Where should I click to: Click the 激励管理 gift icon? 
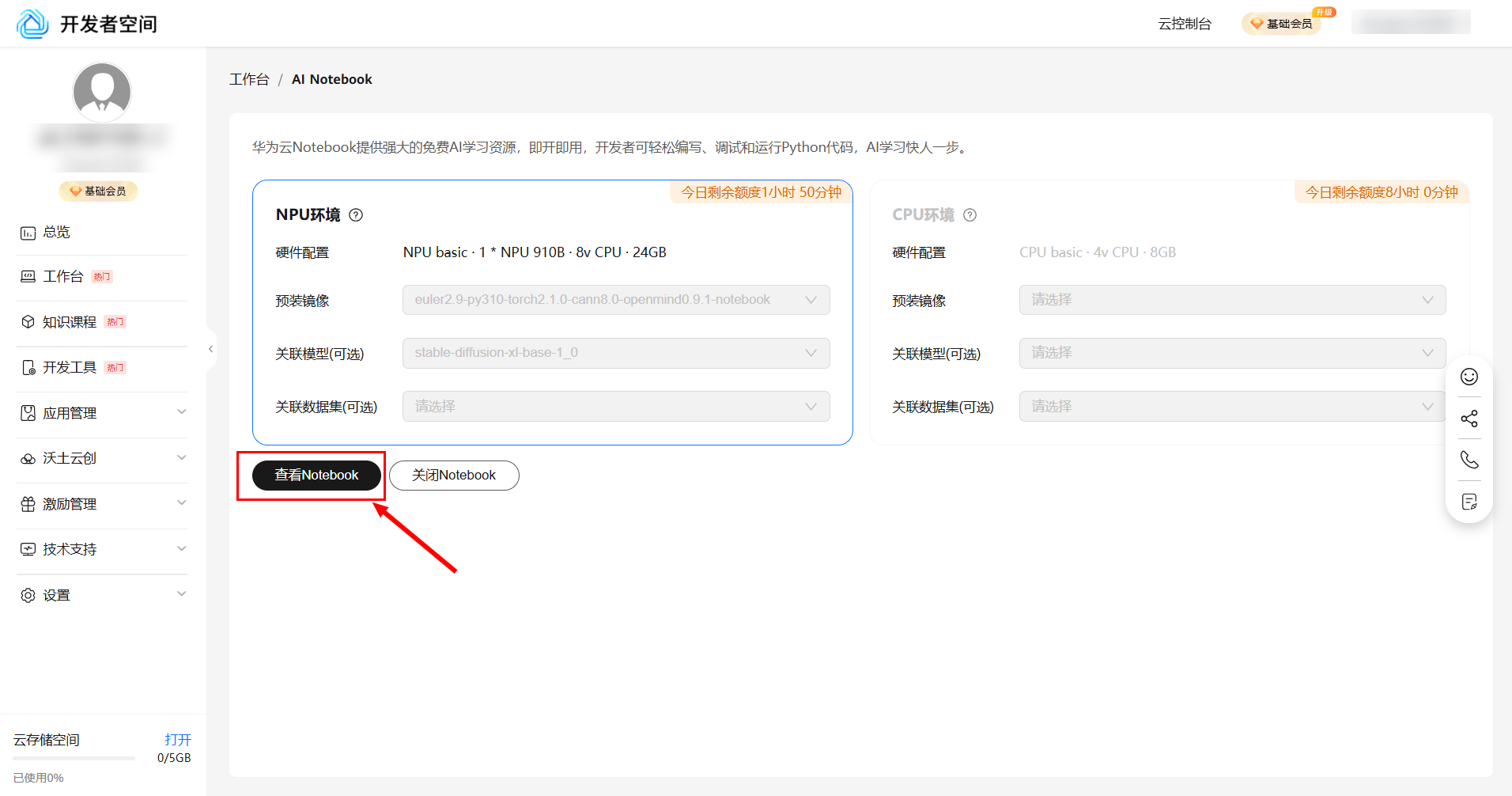click(x=28, y=504)
